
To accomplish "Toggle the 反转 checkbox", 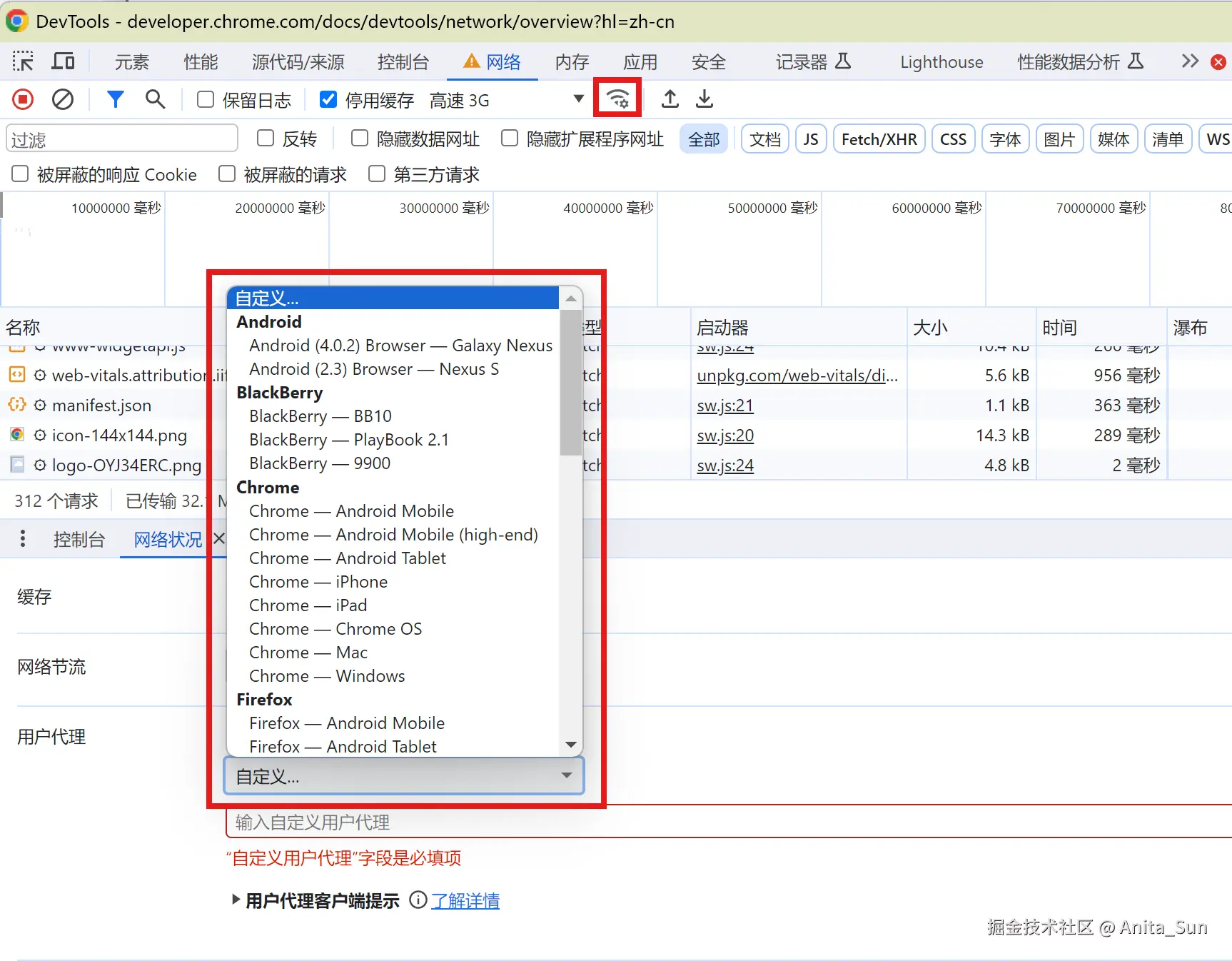I will 266,138.
